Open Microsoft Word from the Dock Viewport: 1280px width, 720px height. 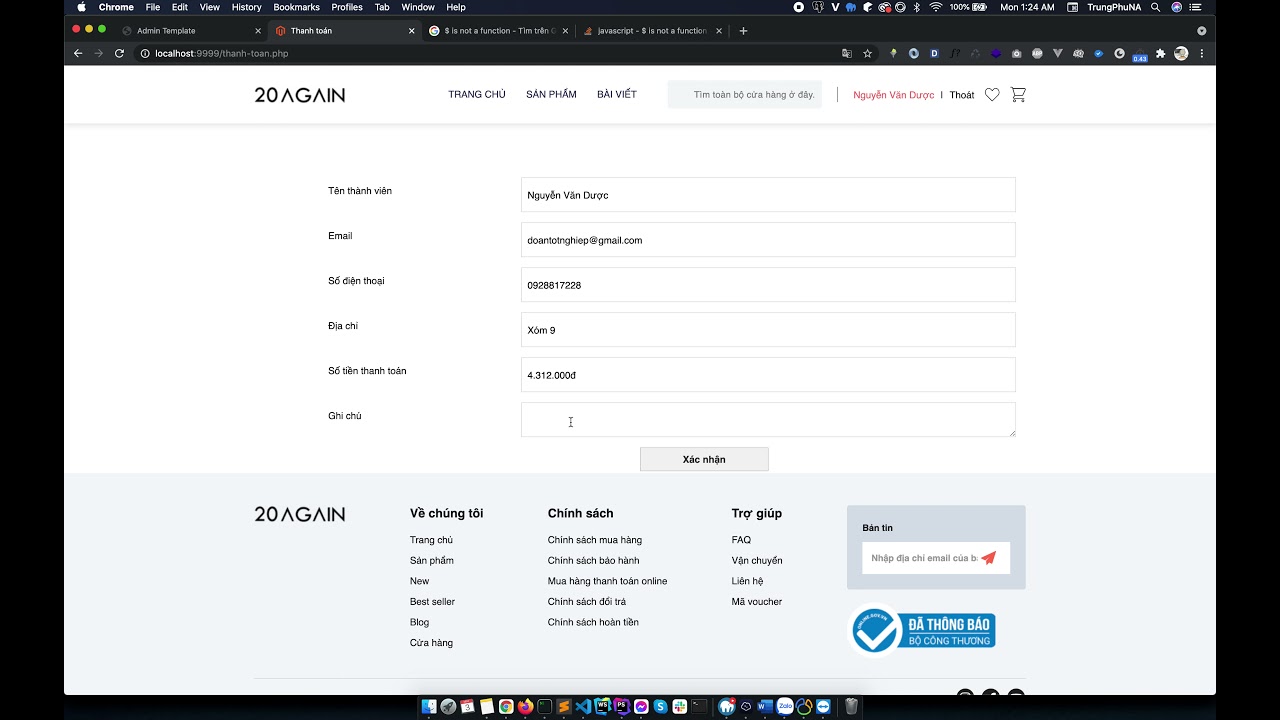click(765, 707)
